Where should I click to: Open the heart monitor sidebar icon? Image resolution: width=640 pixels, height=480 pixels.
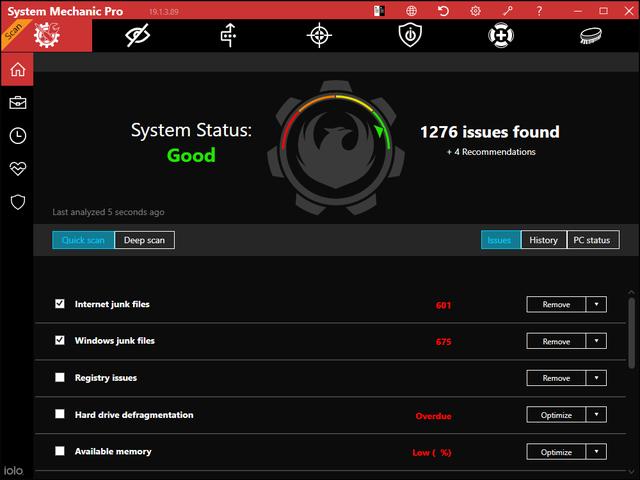pyautogui.click(x=18, y=169)
